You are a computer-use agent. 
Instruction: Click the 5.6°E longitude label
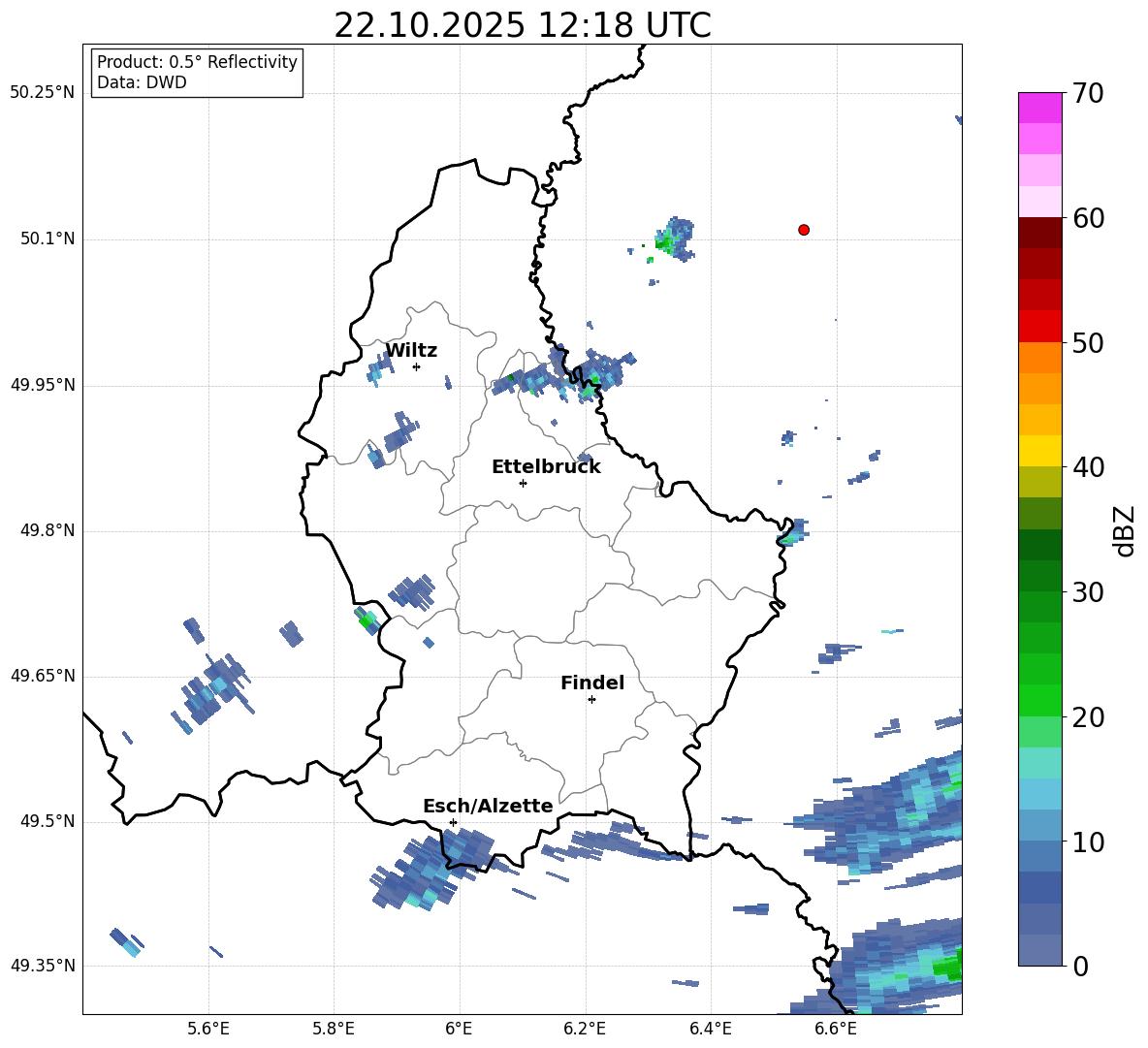point(208,1029)
